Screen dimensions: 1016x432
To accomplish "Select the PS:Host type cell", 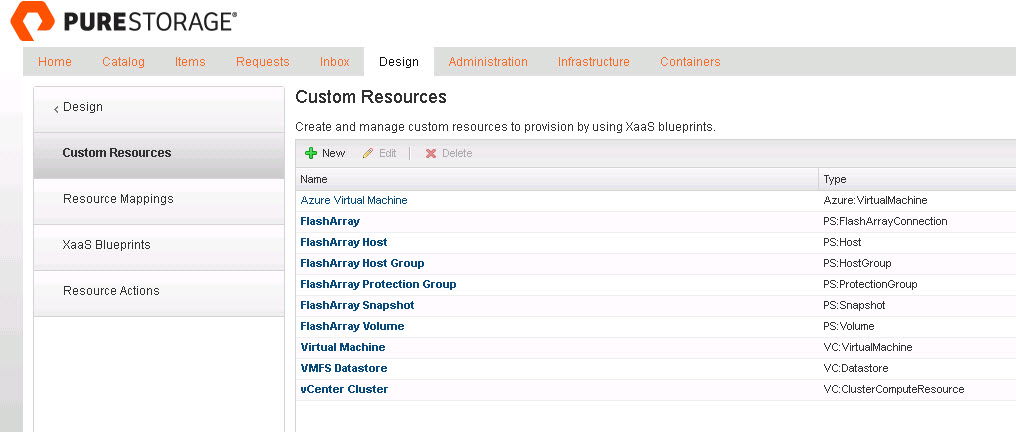I will (842, 242).
